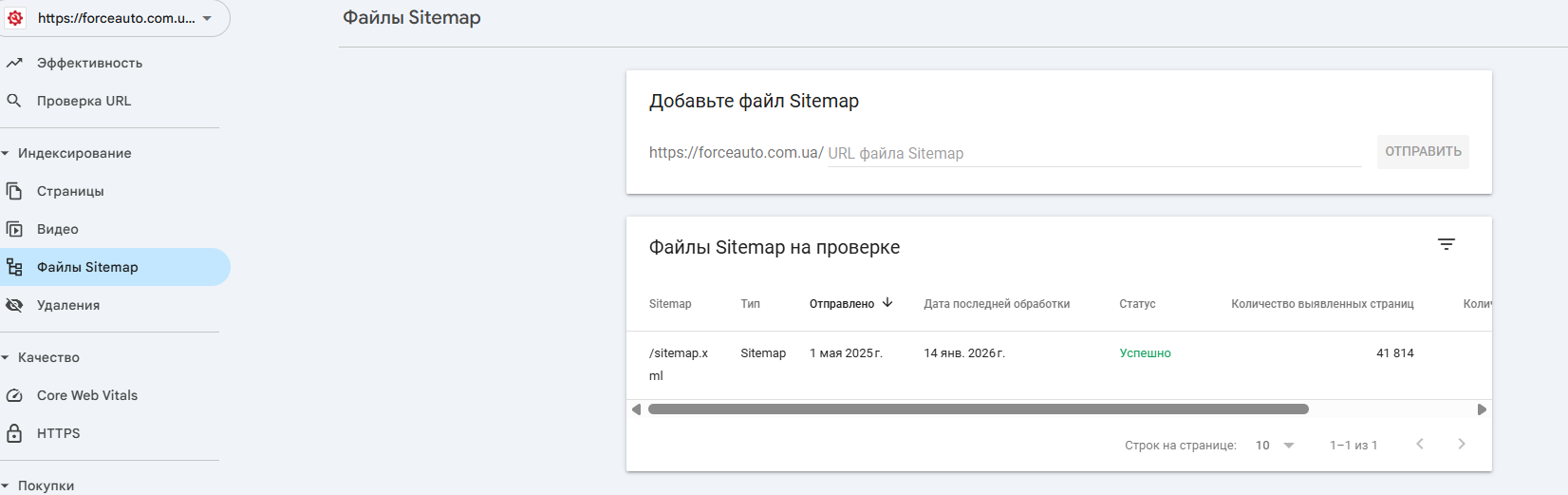Image resolution: width=1568 pixels, height=495 pixels.
Task: Click the Removals crossed-eye icon
Action: pyautogui.click(x=14, y=305)
